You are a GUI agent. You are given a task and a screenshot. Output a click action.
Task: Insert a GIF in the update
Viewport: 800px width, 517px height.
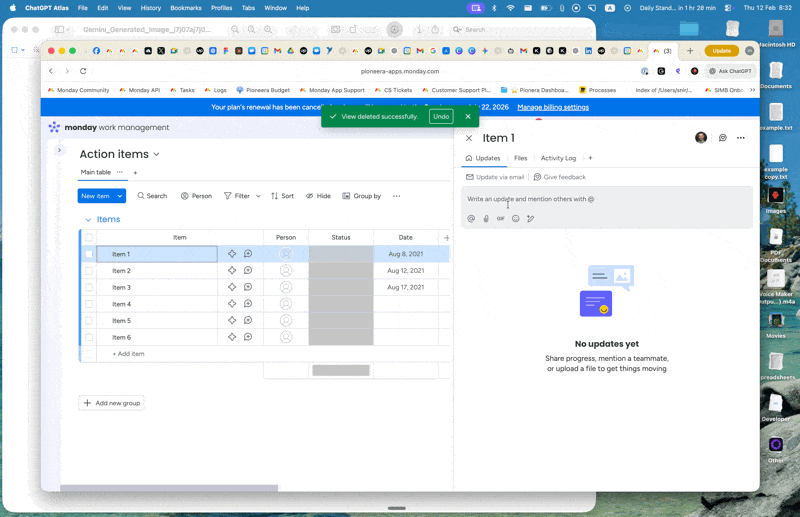point(501,218)
